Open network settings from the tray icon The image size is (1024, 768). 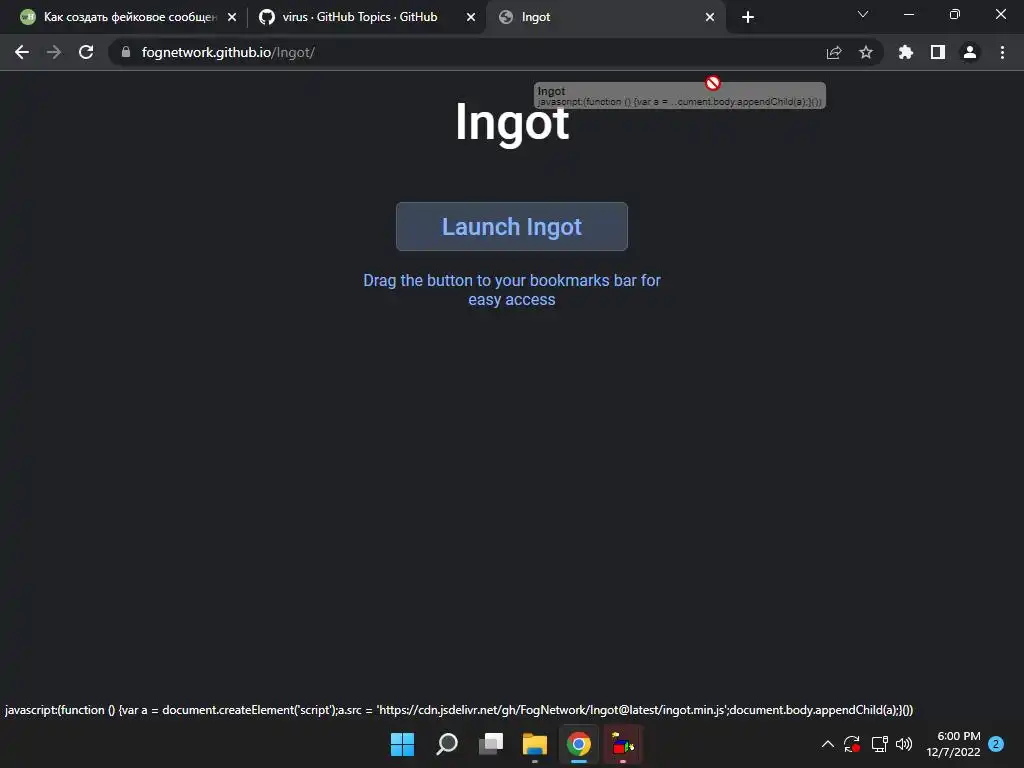click(x=880, y=744)
